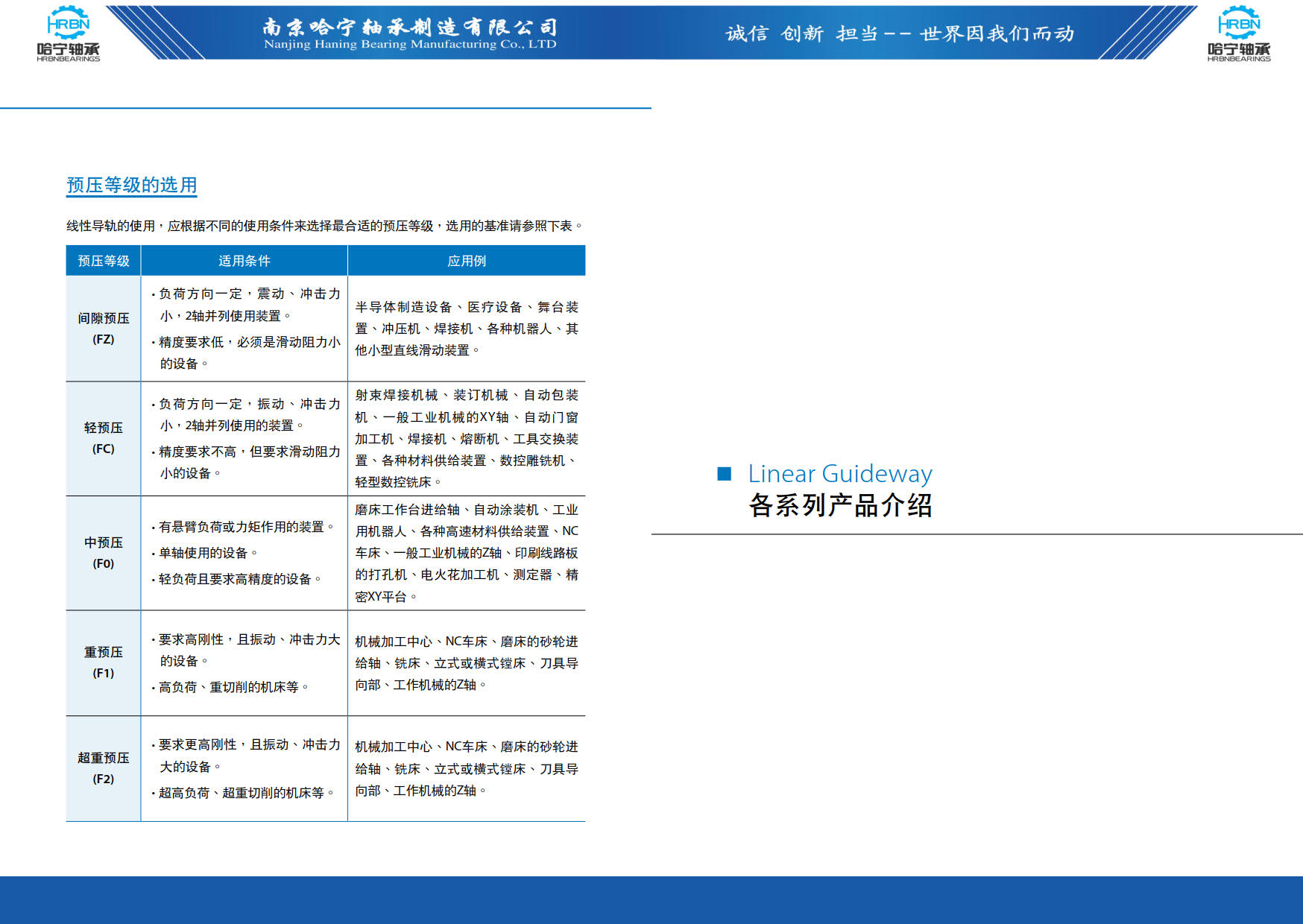Click the F0 example cell 磨床工作台进给轴

coord(467,553)
